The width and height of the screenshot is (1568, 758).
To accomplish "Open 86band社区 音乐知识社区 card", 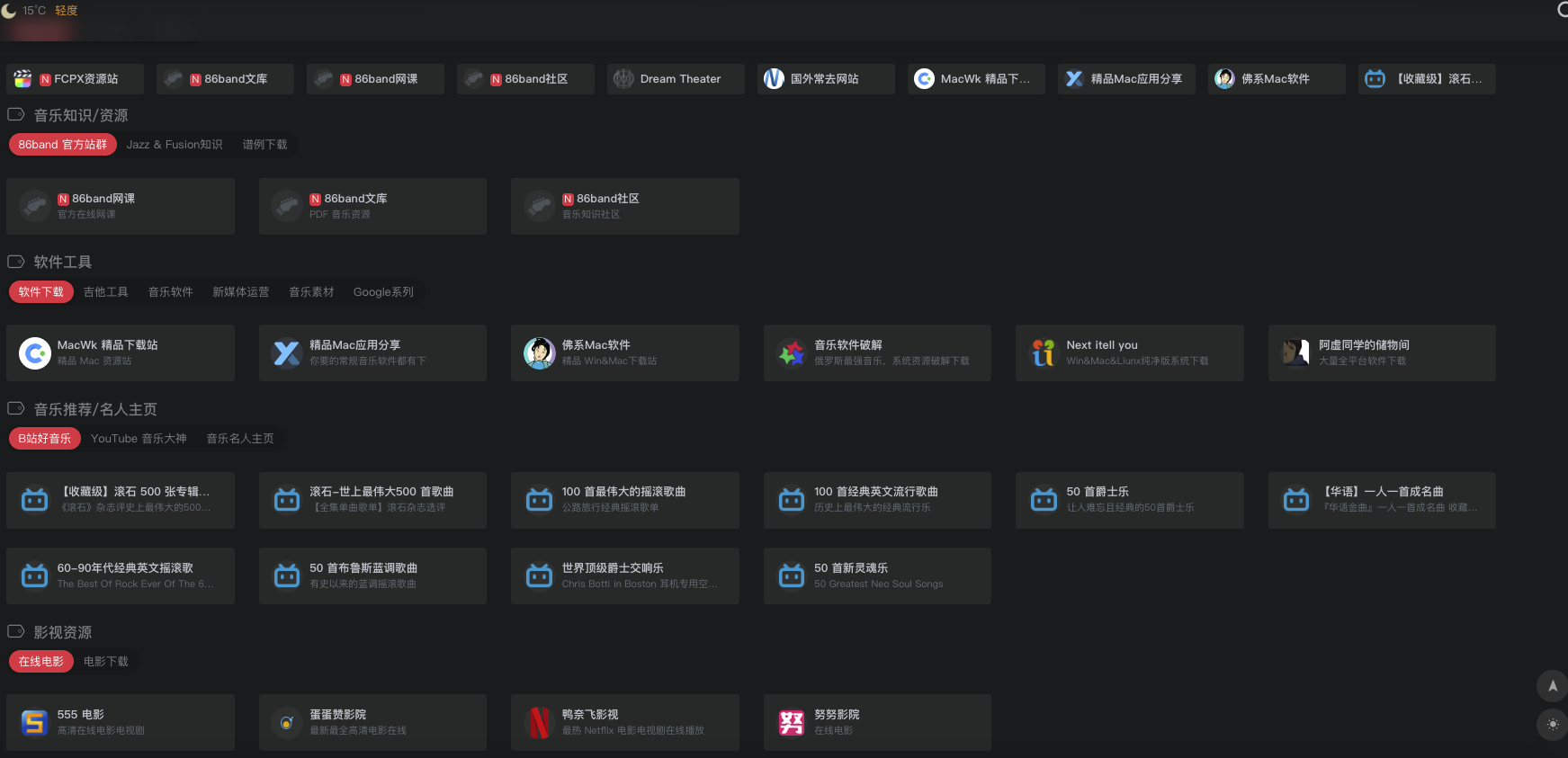I will coord(625,206).
